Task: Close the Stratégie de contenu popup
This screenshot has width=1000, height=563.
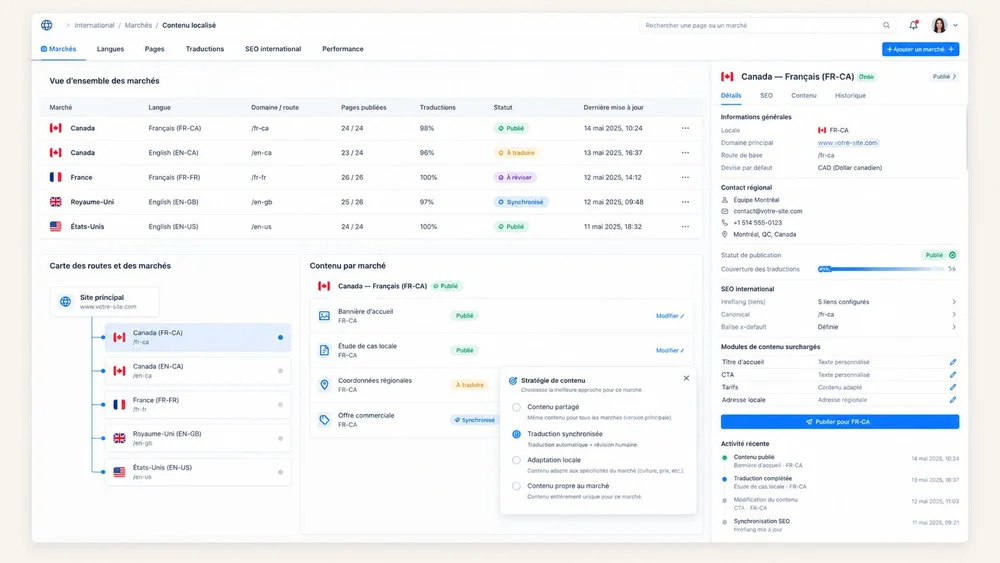Action: pos(686,378)
